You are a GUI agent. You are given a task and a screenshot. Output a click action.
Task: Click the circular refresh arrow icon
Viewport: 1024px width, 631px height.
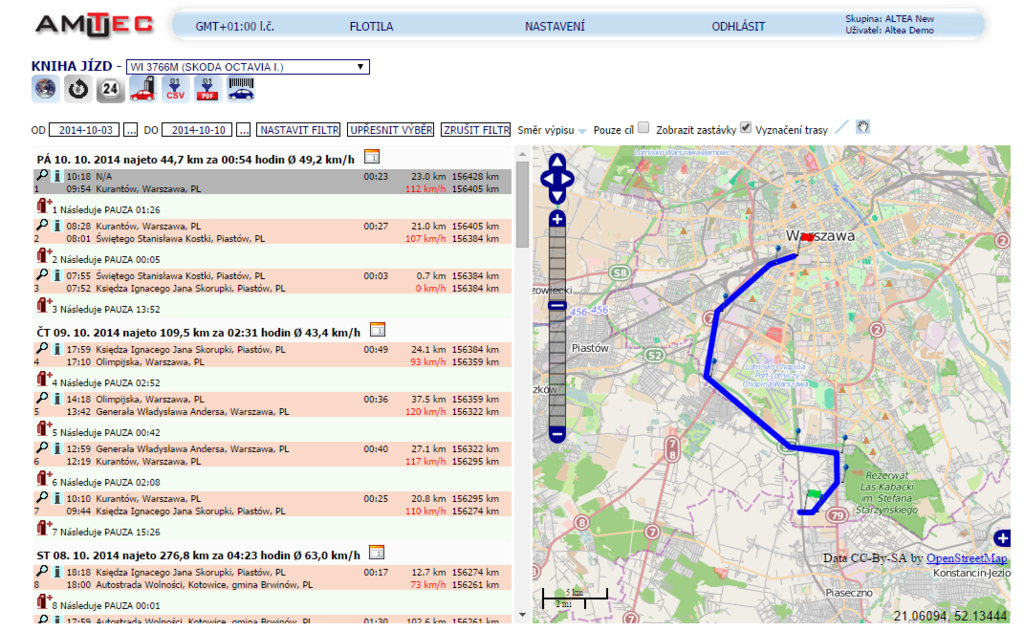pos(77,89)
